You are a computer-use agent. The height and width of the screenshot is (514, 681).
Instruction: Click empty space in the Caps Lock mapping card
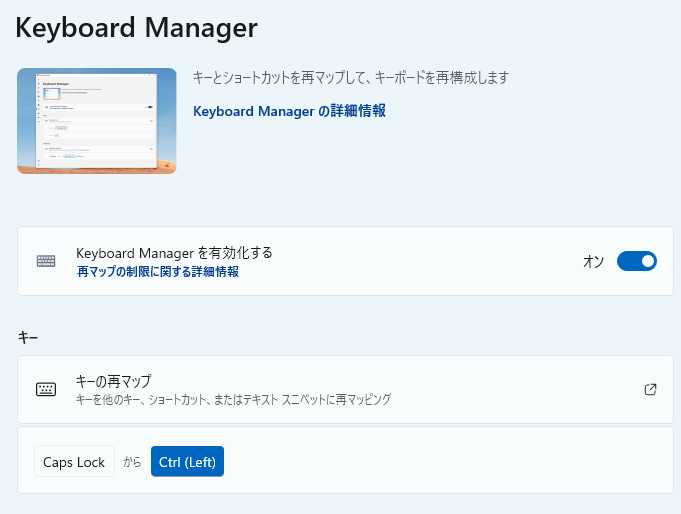tap(450, 460)
